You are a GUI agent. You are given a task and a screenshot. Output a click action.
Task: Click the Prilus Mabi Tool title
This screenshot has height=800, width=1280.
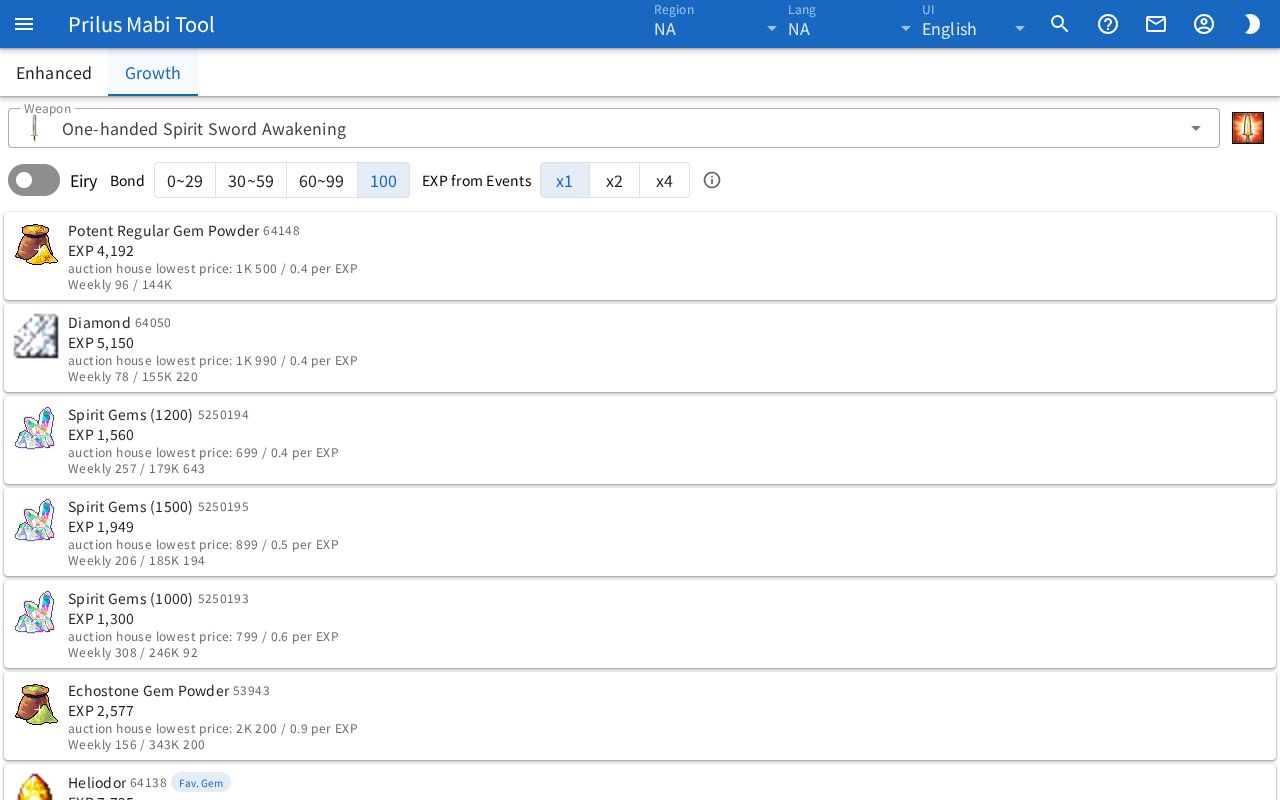click(x=141, y=24)
